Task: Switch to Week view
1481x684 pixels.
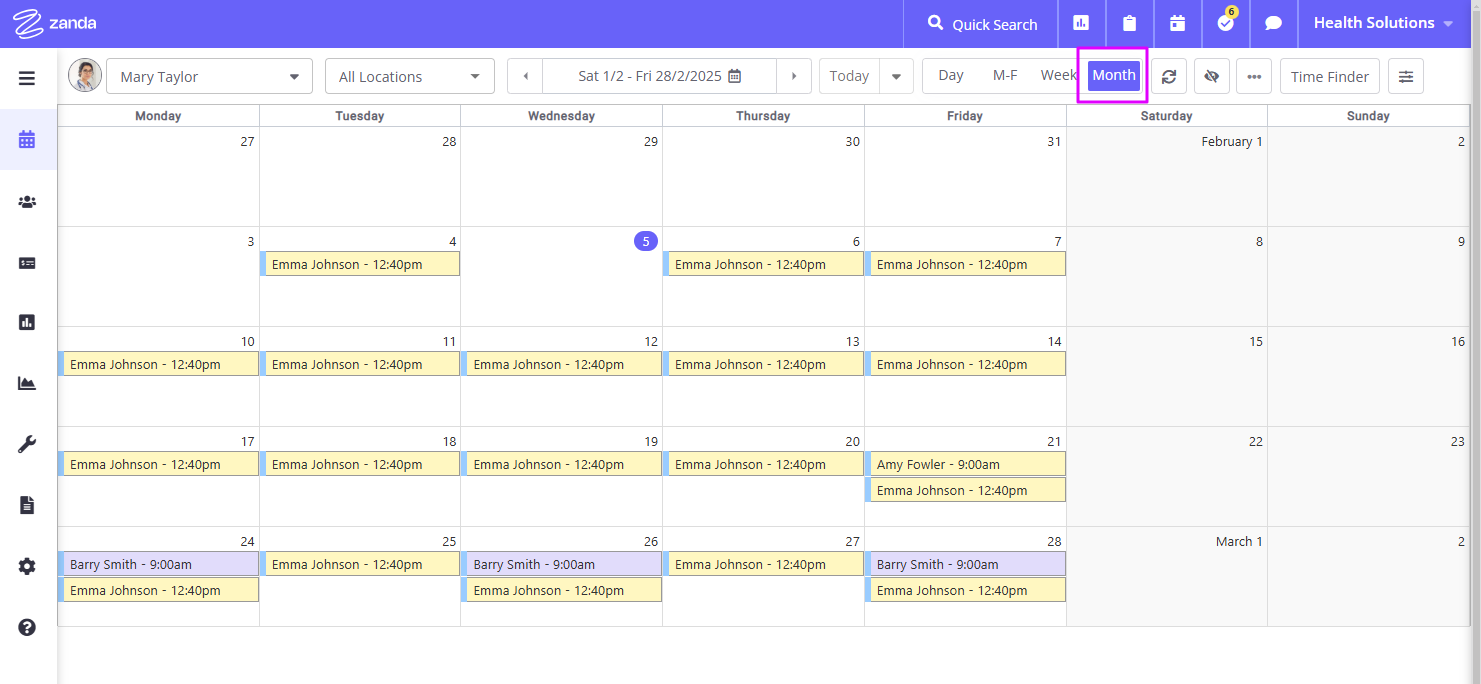Action: 1058,75
